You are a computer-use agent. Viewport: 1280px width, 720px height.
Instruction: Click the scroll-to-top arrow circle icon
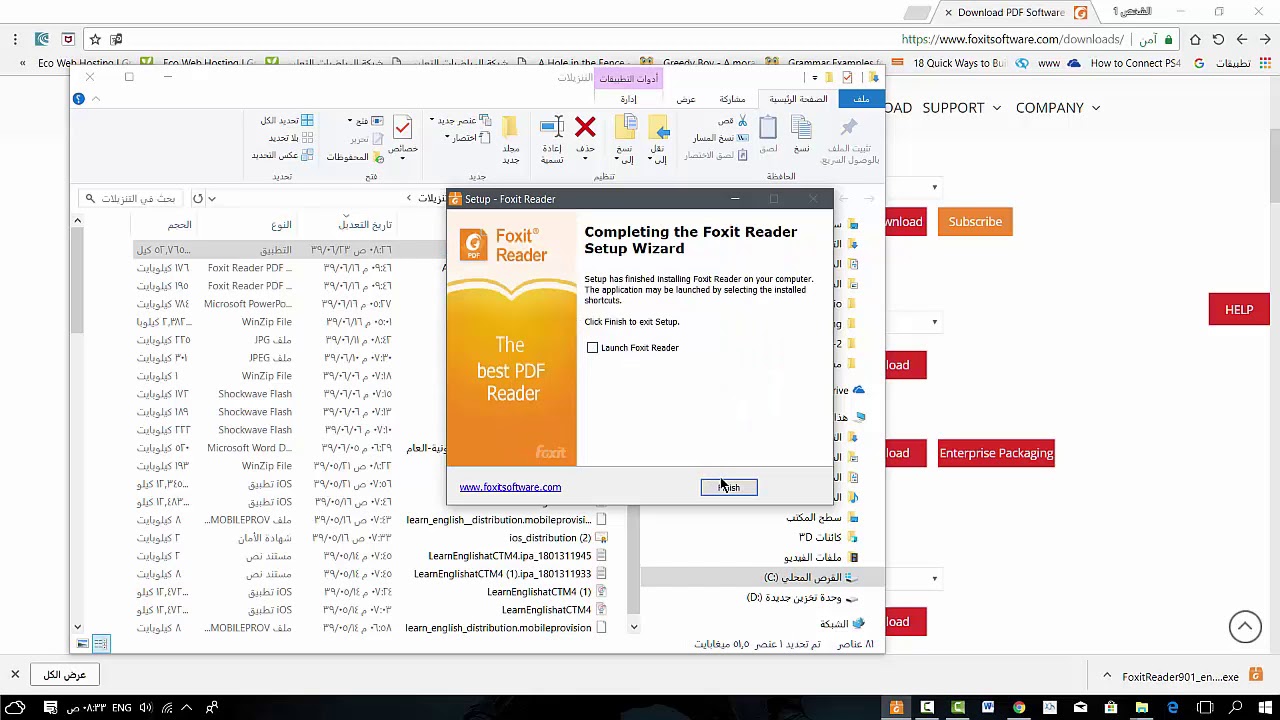pos(1245,627)
